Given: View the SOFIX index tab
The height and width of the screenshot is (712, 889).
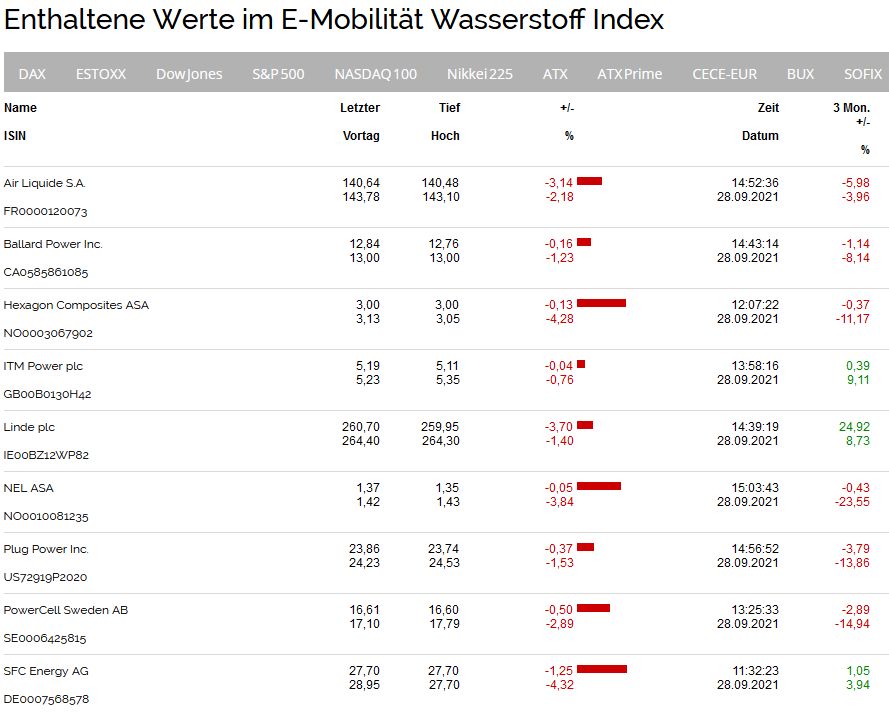Looking at the screenshot, I should (862, 72).
